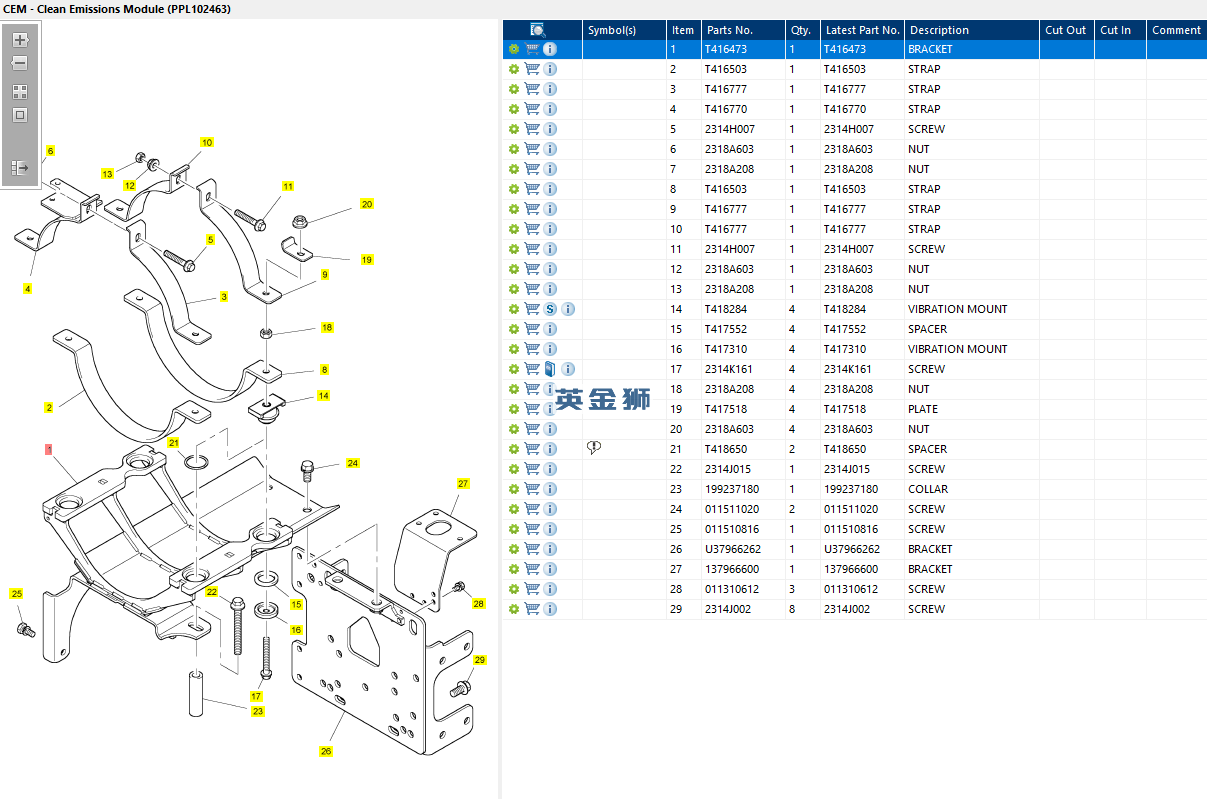Select callout 26 in the diagram
This screenshot has width=1207, height=799.
pos(326,751)
